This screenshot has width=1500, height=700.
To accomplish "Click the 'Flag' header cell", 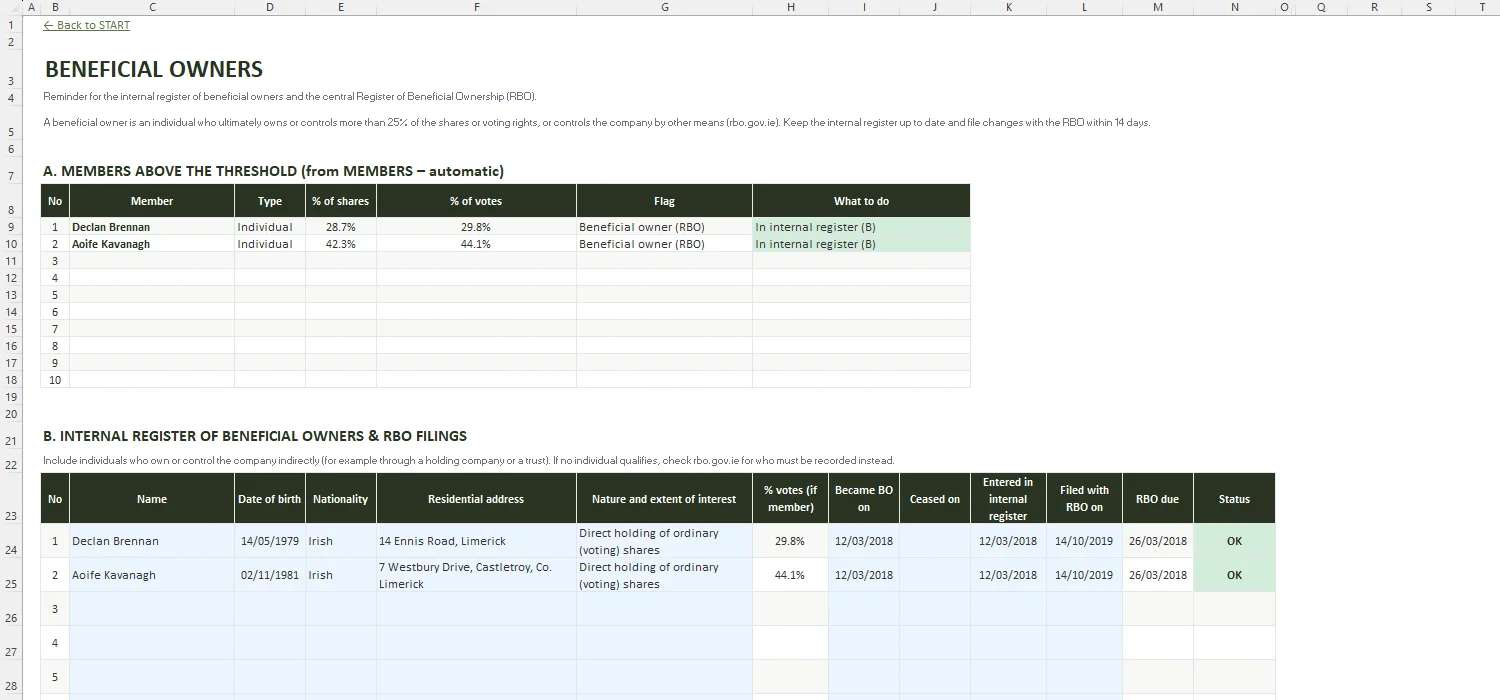I will [x=664, y=201].
